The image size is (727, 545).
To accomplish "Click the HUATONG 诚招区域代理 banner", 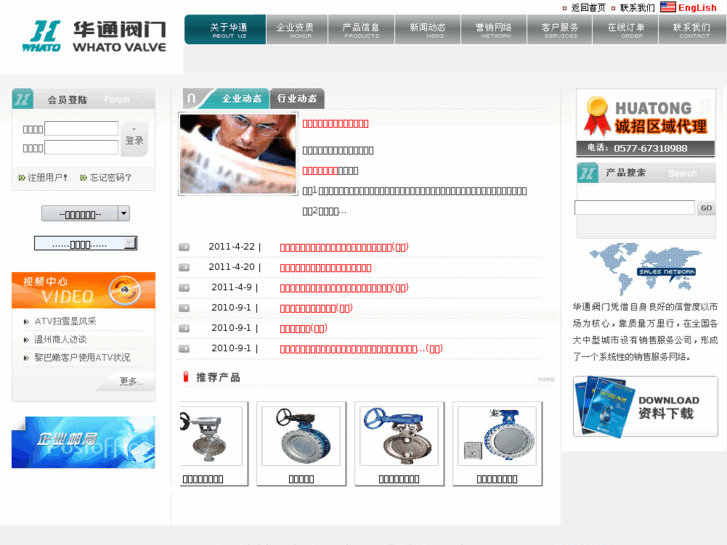I will [645, 123].
